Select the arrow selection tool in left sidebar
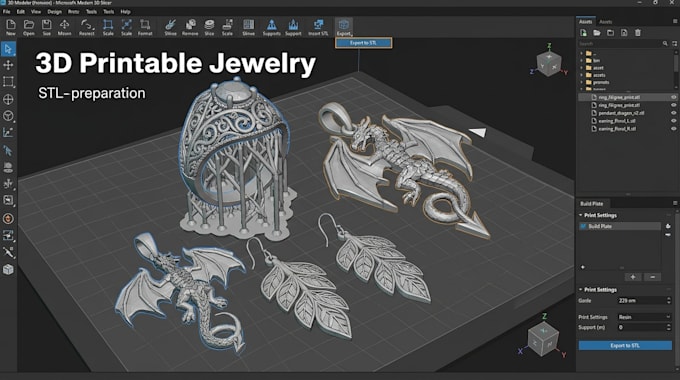680x380 pixels. click(x=8, y=49)
